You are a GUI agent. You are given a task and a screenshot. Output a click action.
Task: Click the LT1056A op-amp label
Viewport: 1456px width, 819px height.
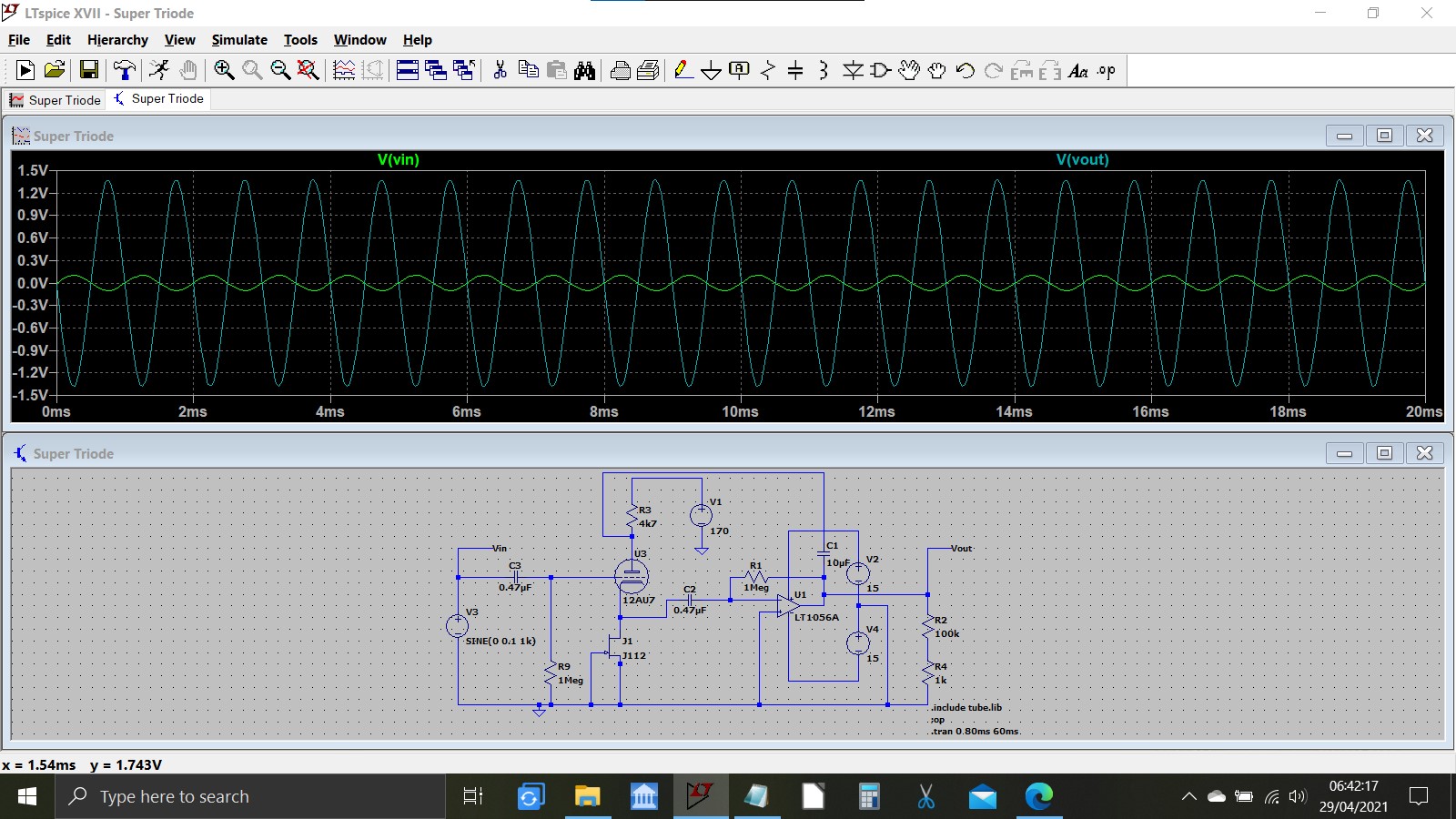[817, 617]
